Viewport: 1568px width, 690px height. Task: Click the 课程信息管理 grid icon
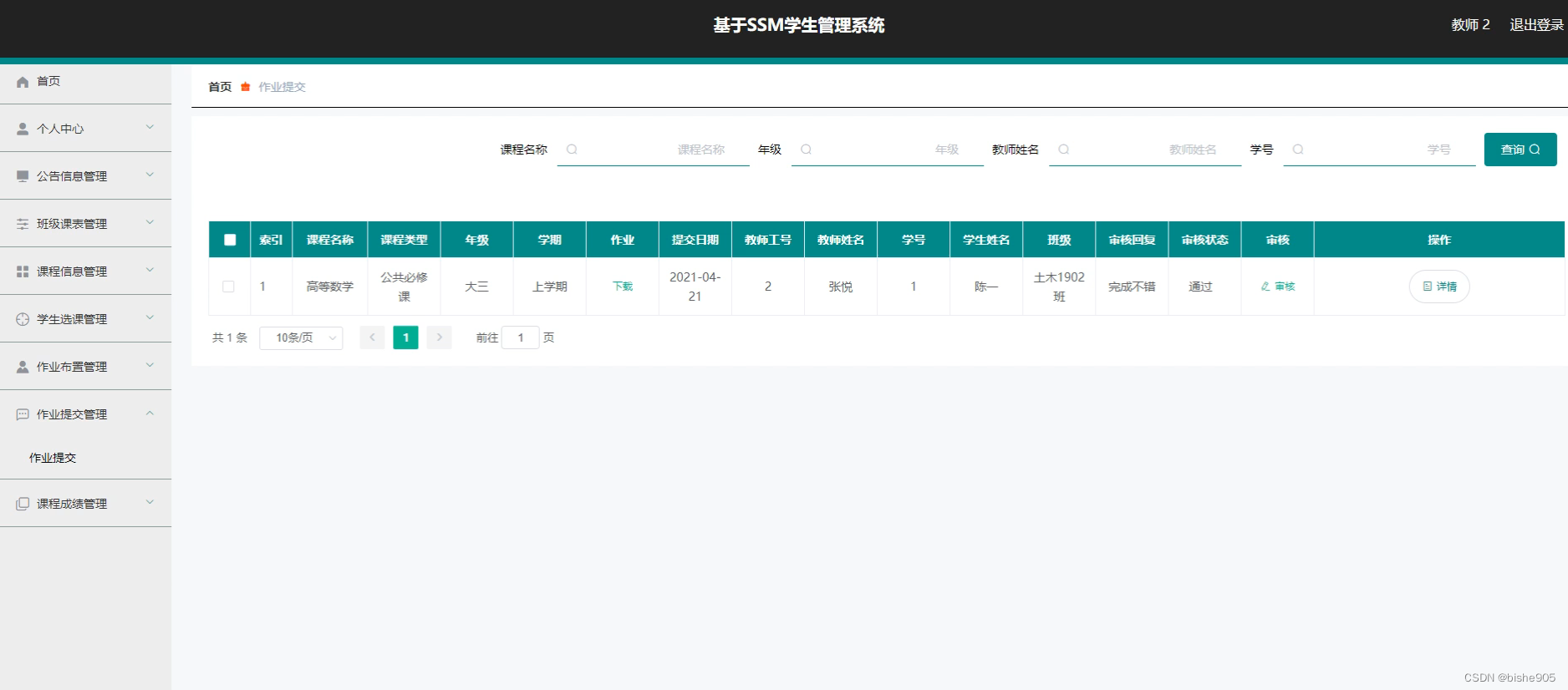pyautogui.click(x=23, y=271)
